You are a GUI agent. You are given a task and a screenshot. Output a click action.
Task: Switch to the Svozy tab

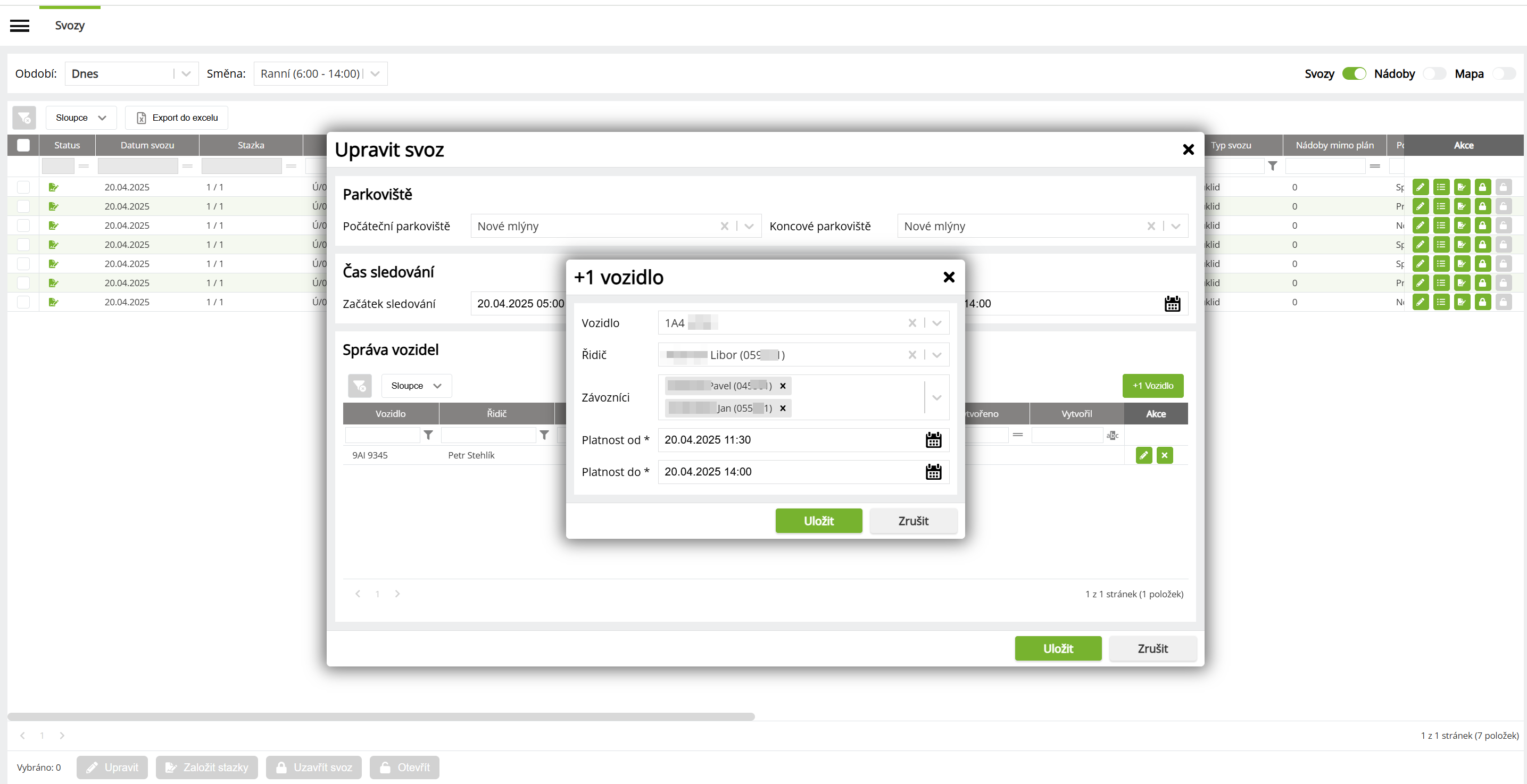(x=69, y=26)
